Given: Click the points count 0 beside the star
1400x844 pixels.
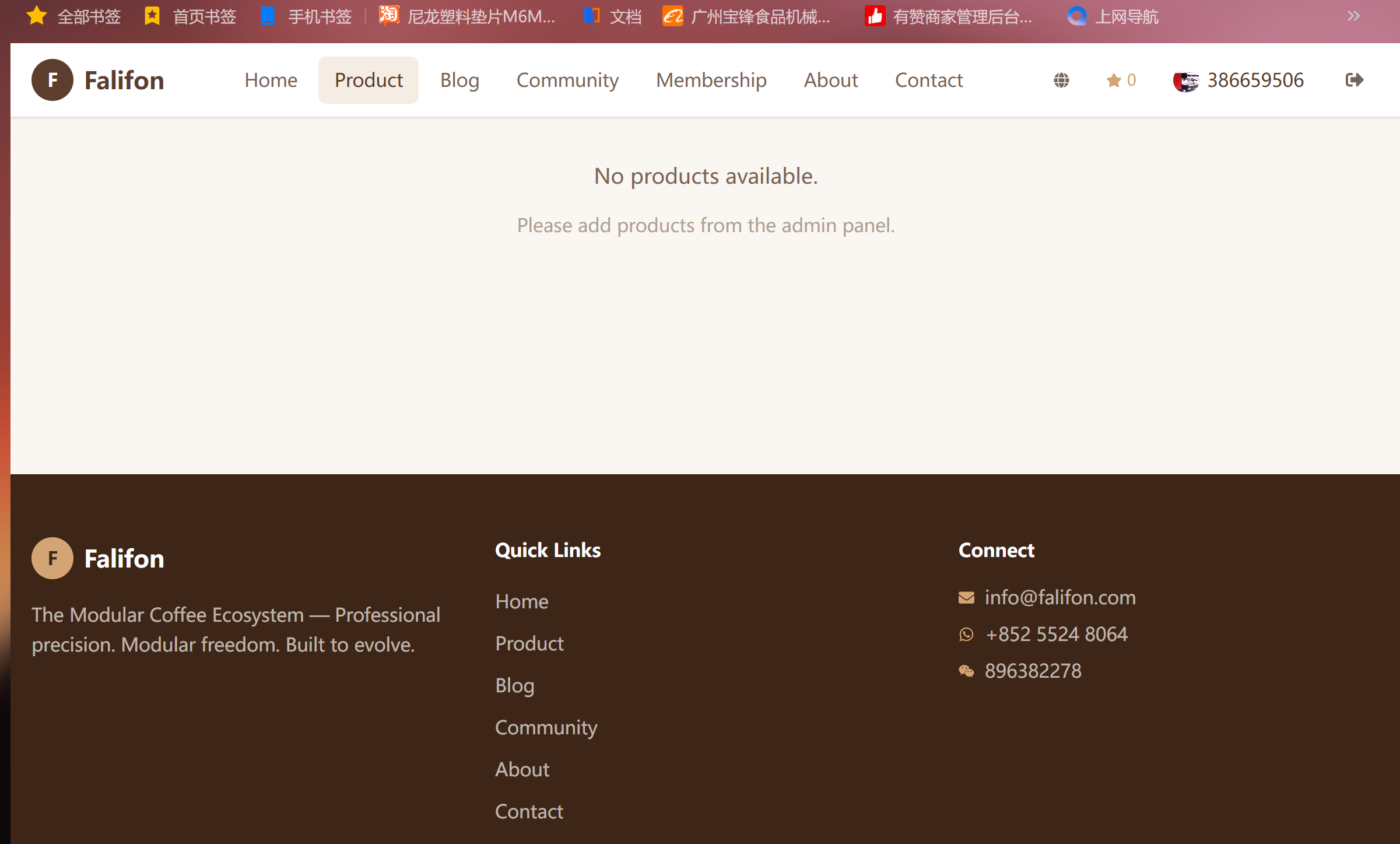Looking at the screenshot, I should point(1132,80).
